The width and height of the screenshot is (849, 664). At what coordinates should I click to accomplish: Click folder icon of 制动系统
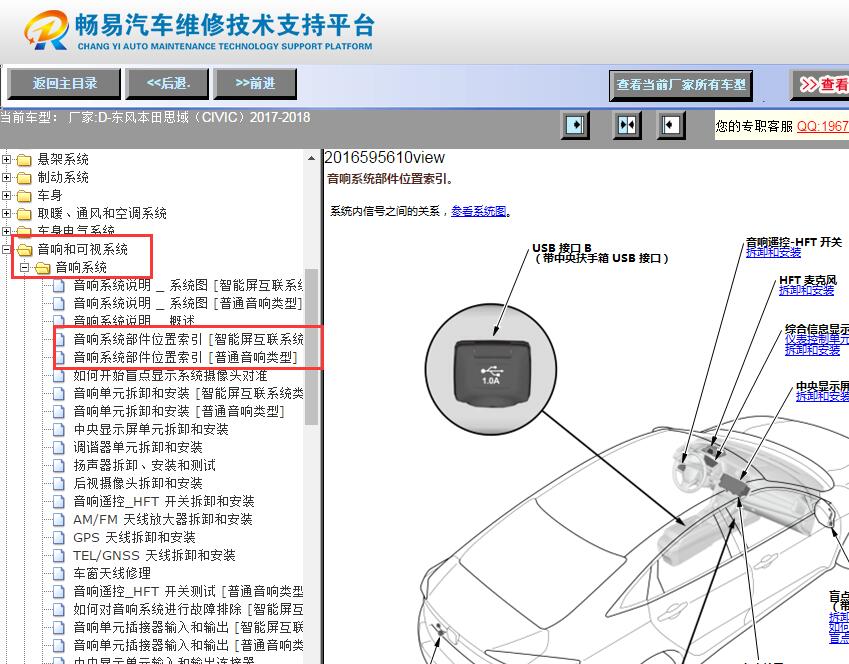coord(24,178)
